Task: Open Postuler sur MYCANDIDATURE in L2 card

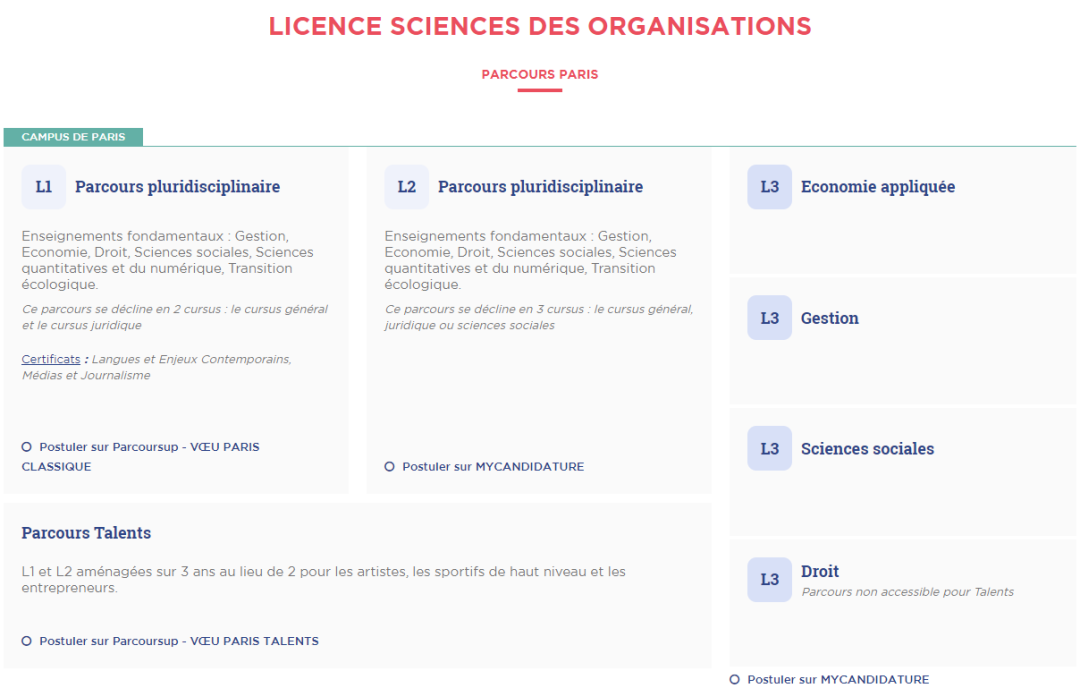Action: [492, 466]
